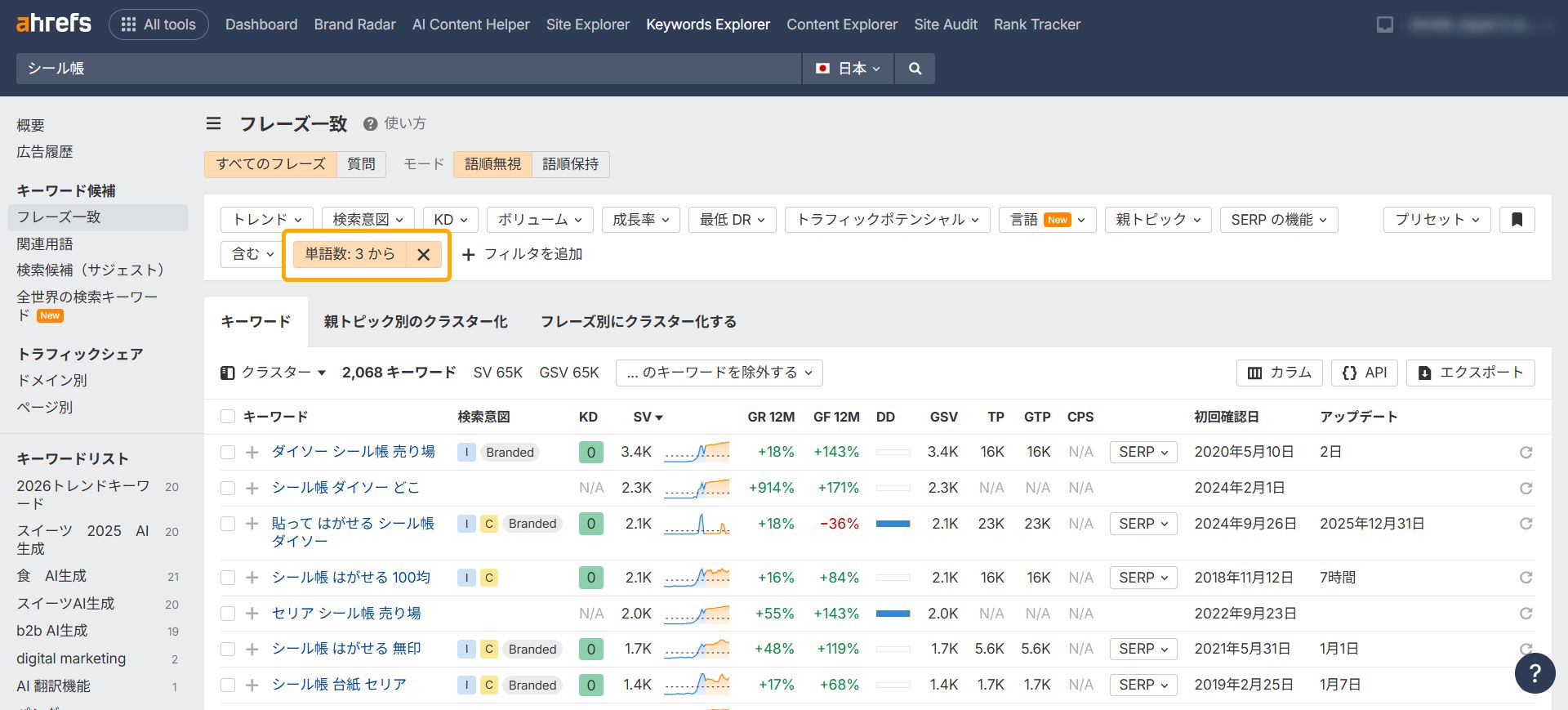Check the 貼って はがせる シール帳 row

(228, 524)
